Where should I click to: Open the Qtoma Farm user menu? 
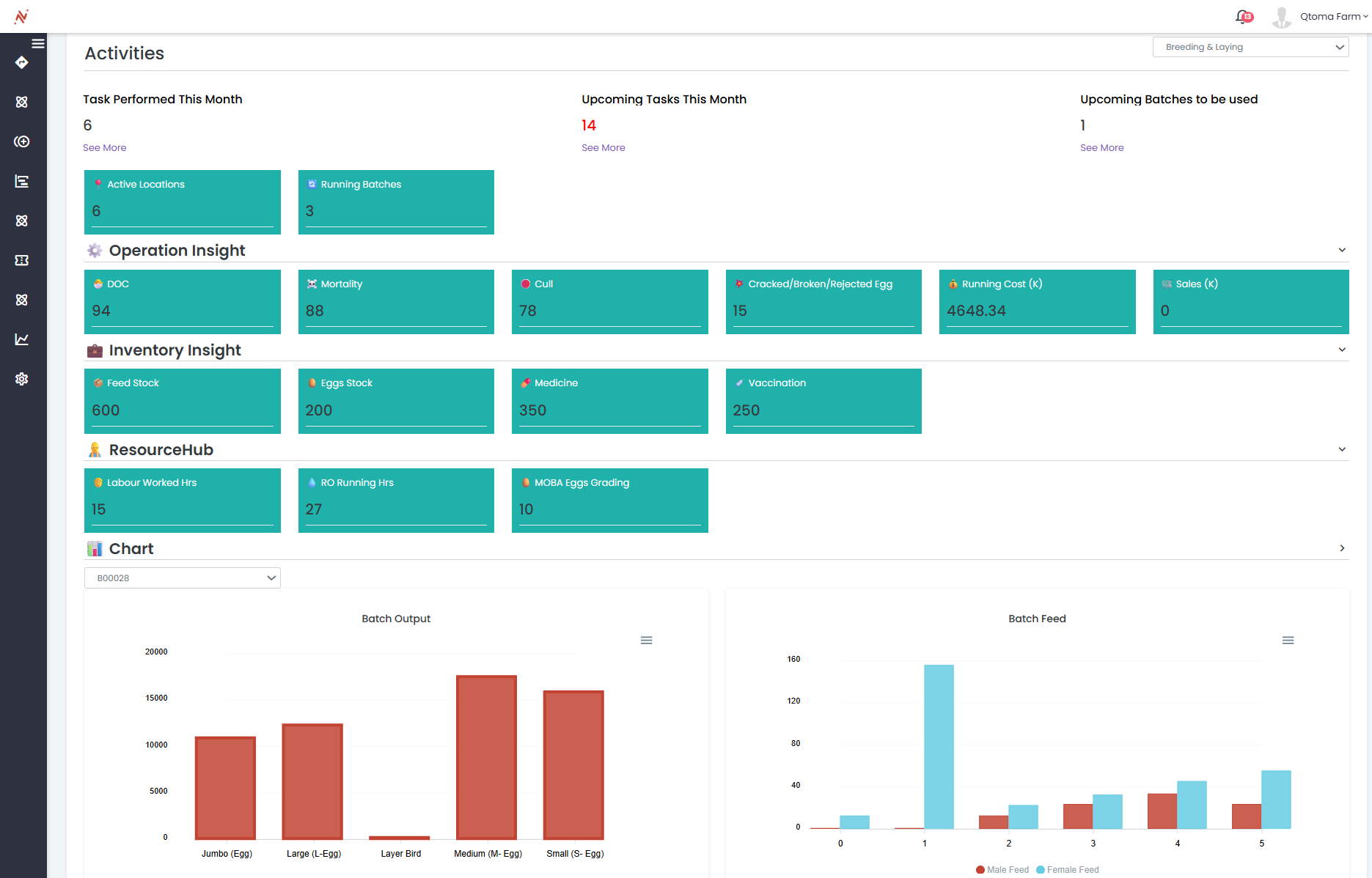click(x=1329, y=17)
